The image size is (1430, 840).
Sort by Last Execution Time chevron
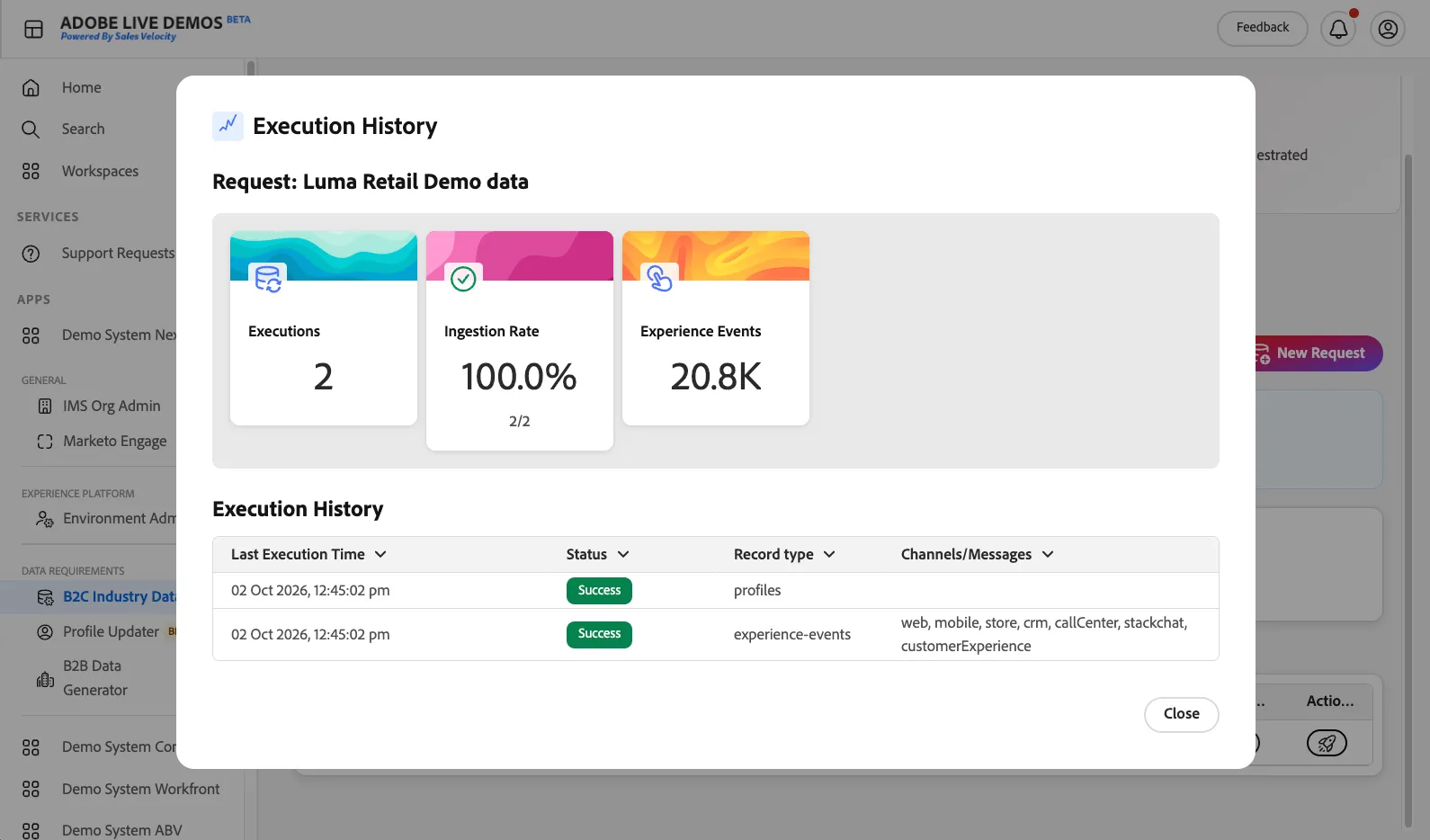[x=380, y=554]
